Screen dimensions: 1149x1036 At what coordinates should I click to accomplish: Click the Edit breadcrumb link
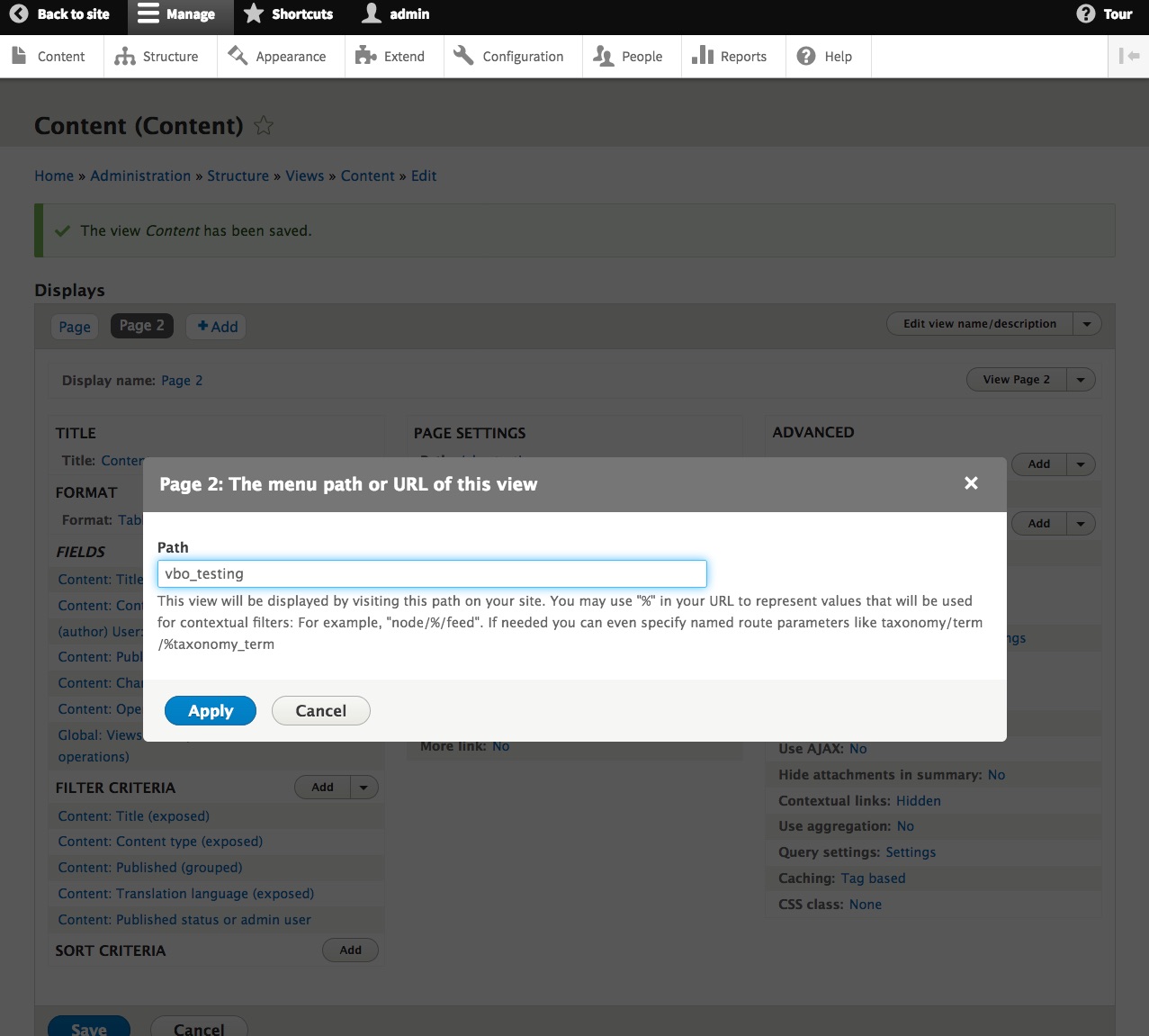tap(424, 176)
